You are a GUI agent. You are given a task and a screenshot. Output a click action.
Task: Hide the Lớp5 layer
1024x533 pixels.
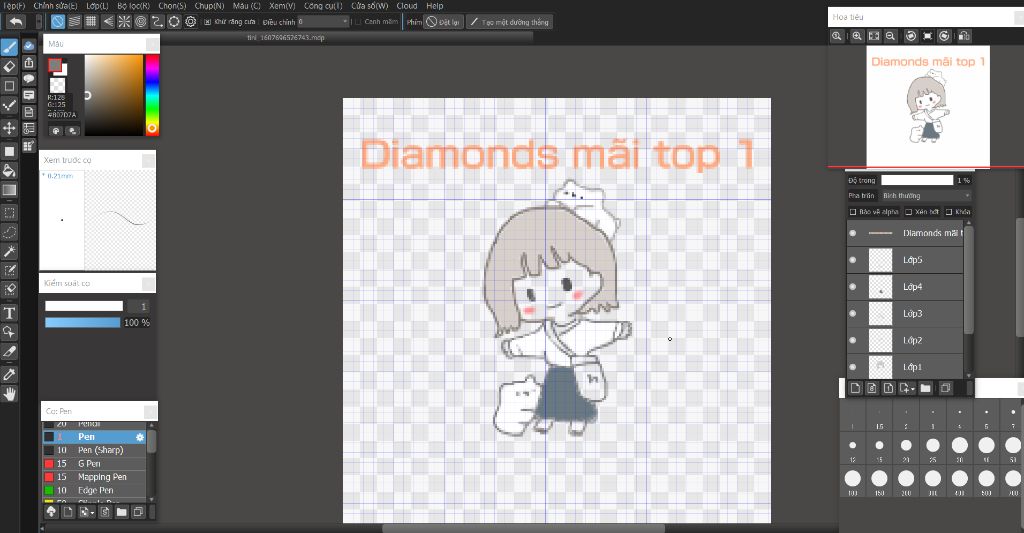click(x=852, y=260)
